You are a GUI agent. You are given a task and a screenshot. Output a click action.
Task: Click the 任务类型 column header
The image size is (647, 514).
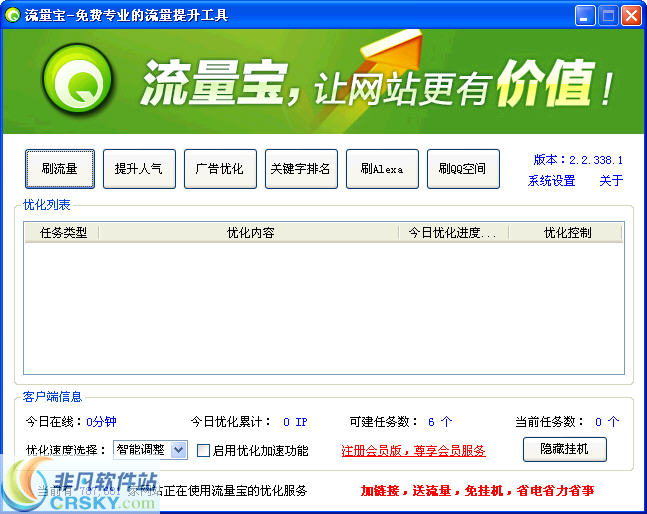[62, 233]
